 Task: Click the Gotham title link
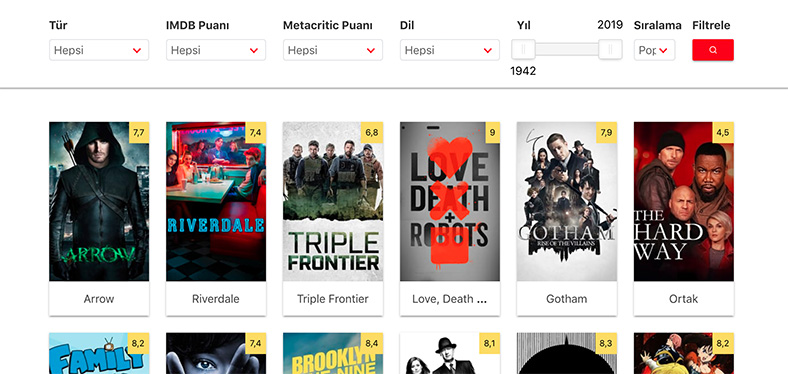566,299
